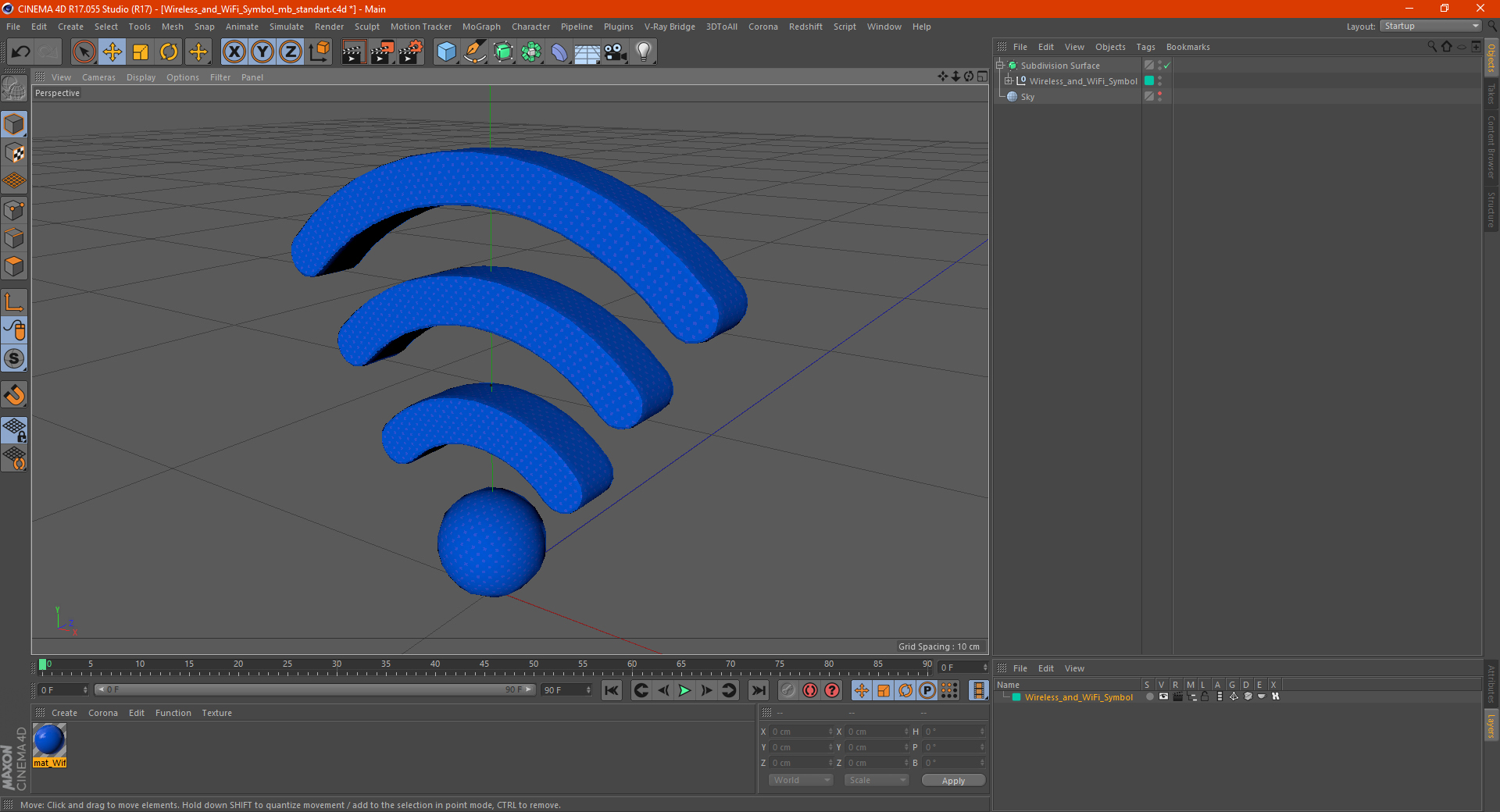The image size is (1500, 812).
Task: Add a Camera object
Action: tap(616, 52)
